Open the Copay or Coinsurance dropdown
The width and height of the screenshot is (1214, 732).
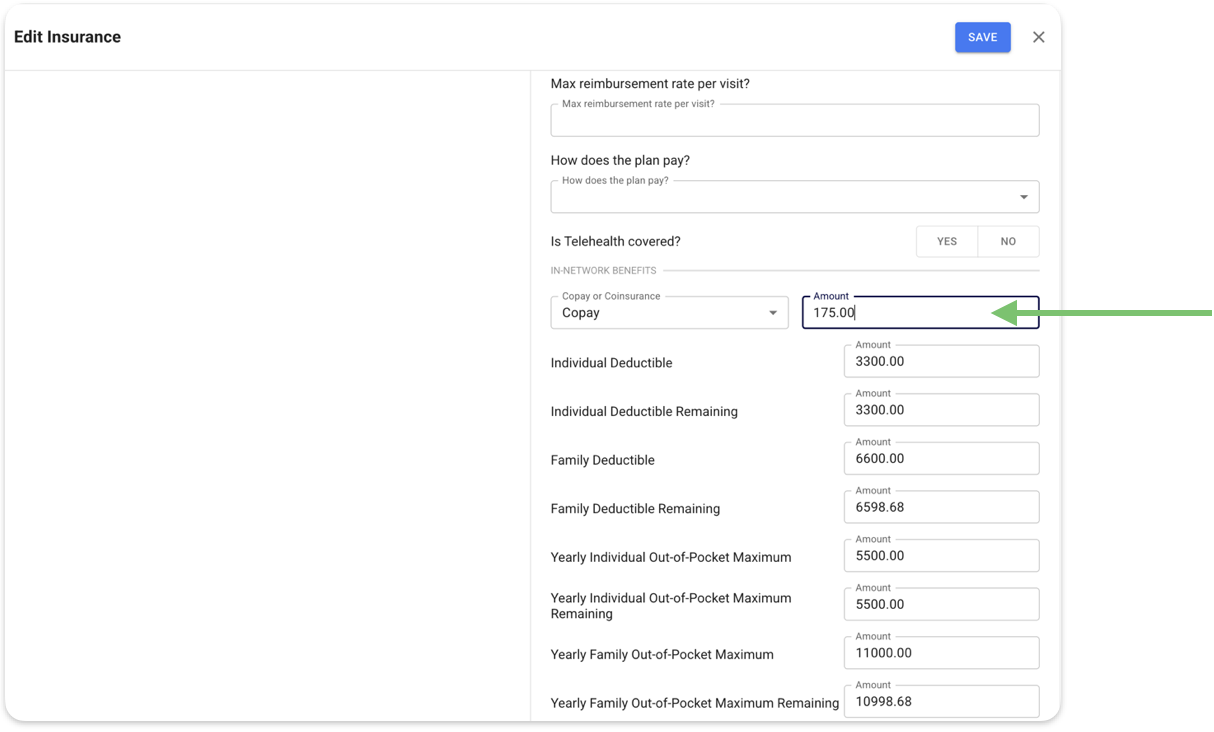(x=660, y=313)
